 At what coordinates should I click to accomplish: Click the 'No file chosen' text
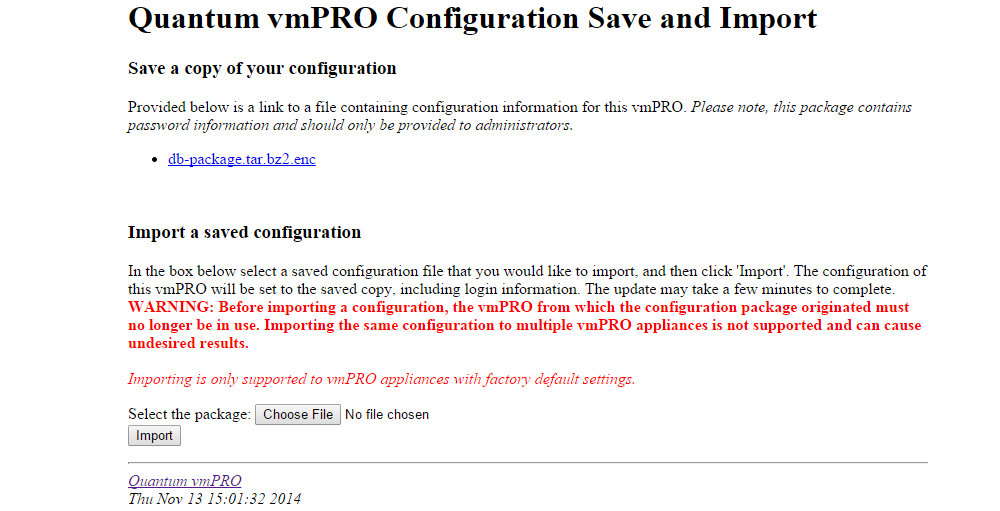[387, 414]
